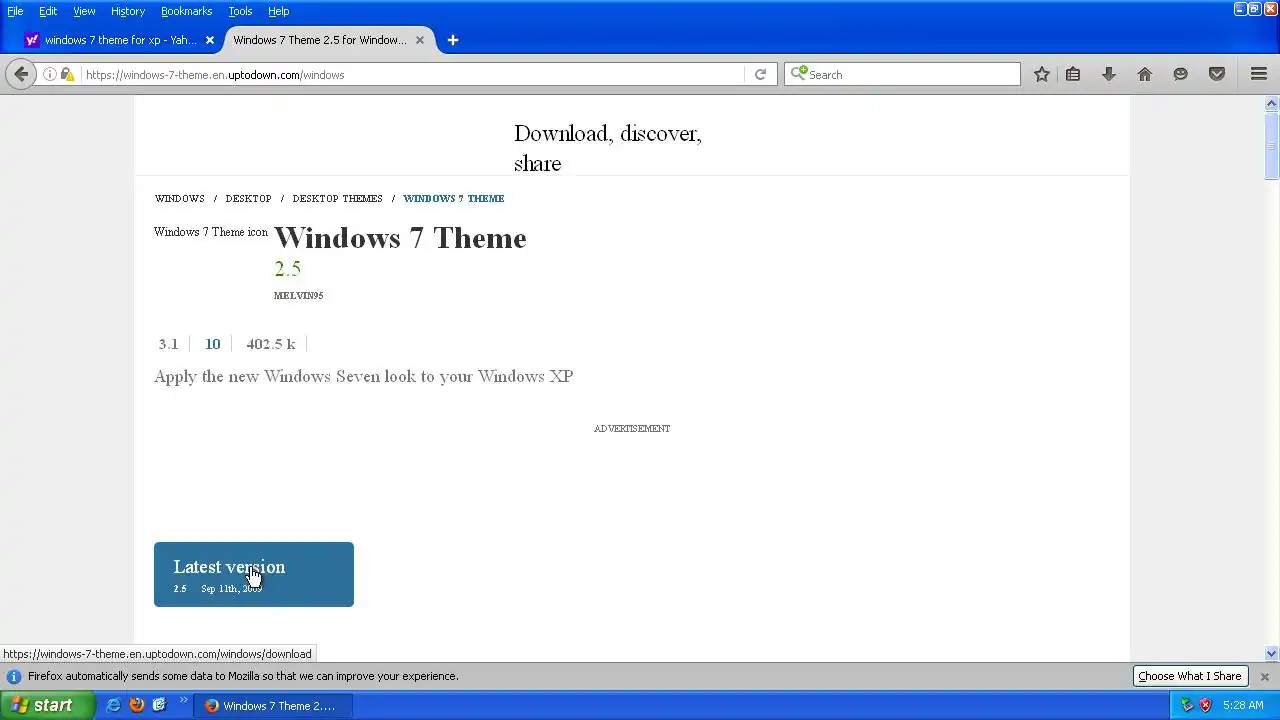The image size is (1280, 720).
Task: Open the Firefox hamburger menu
Action: point(1259,74)
